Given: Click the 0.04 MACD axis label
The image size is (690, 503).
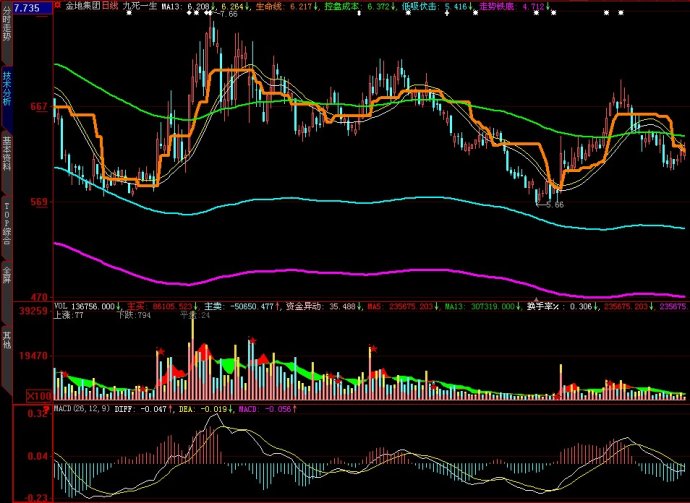Looking at the screenshot, I should point(37,456).
